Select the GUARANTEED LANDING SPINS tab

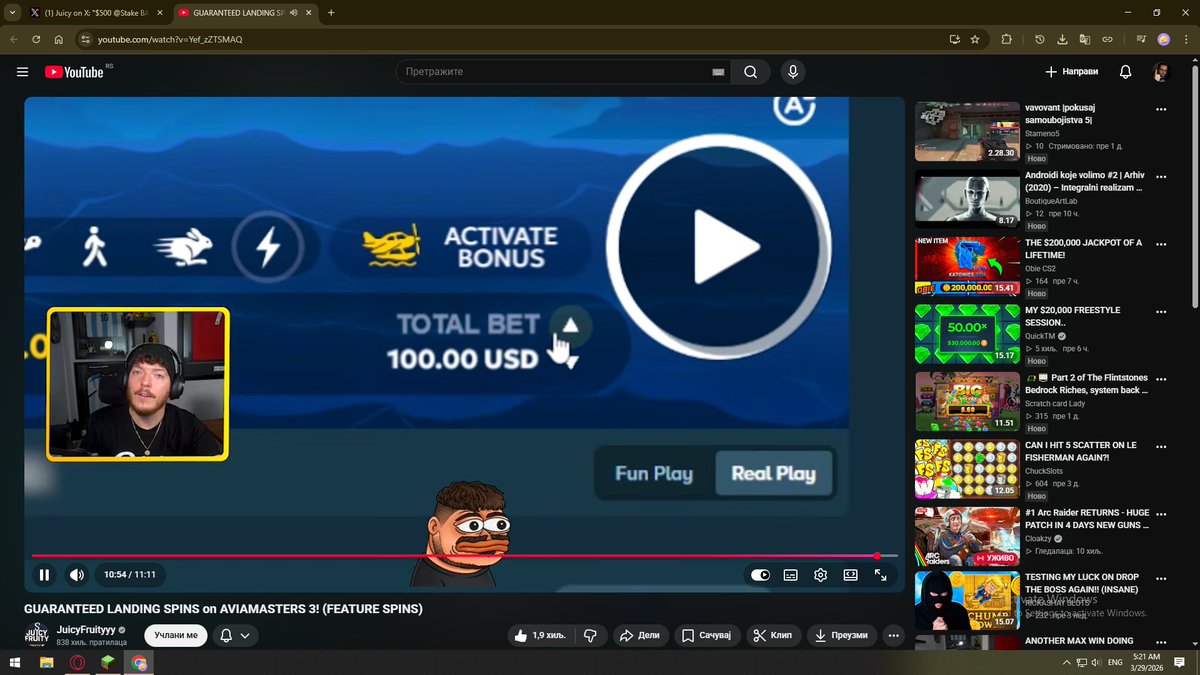click(243, 13)
